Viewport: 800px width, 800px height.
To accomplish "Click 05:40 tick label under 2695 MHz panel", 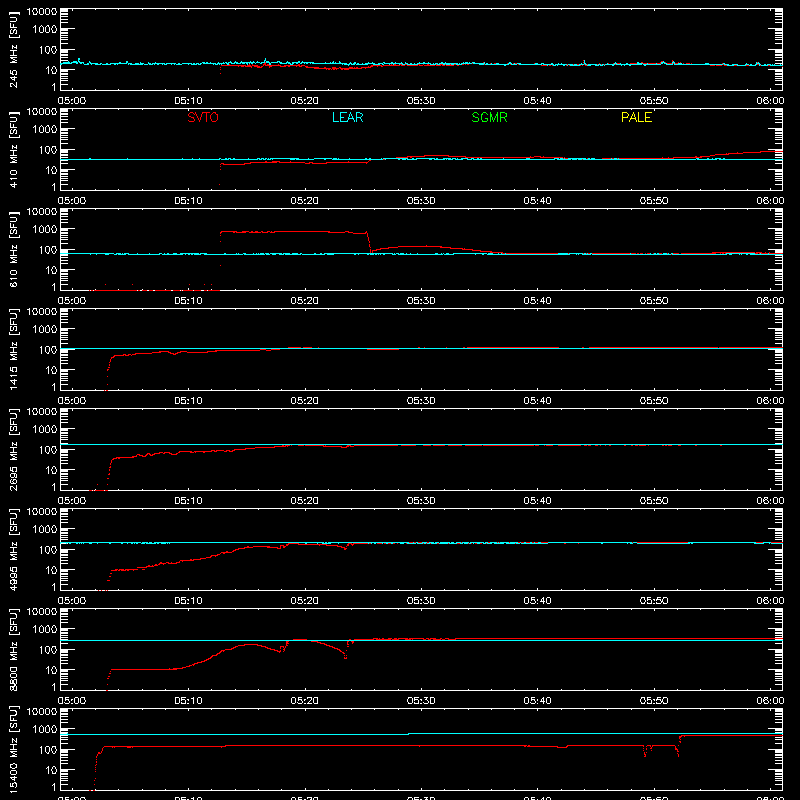I will coord(537,501).
